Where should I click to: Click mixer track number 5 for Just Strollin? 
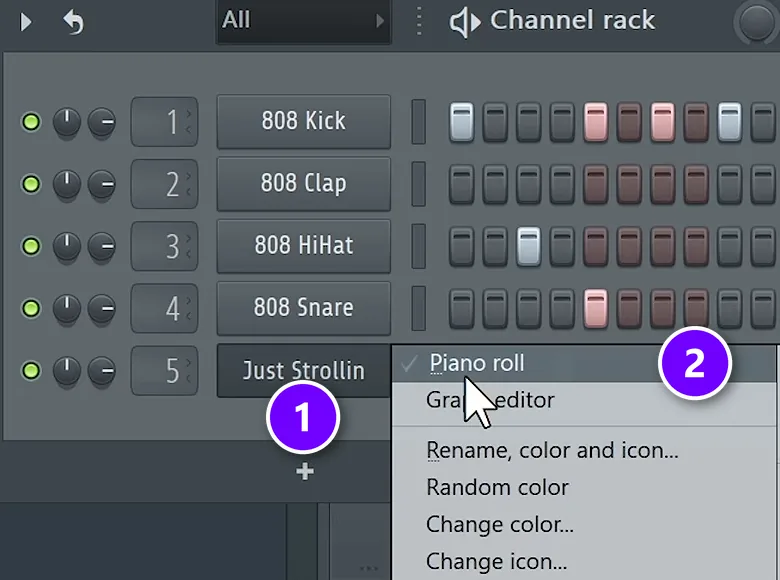165,371
